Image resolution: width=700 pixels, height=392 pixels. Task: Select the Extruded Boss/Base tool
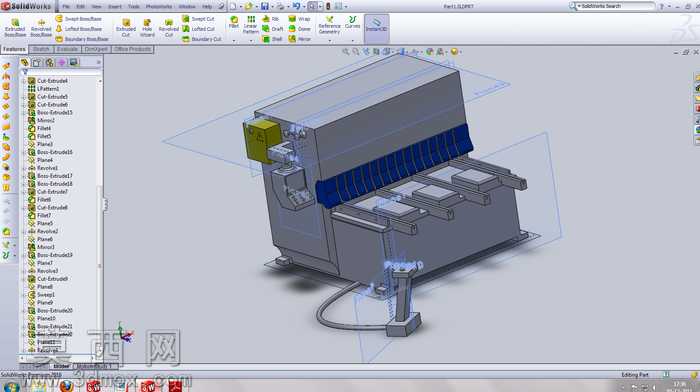click(15, 28)
